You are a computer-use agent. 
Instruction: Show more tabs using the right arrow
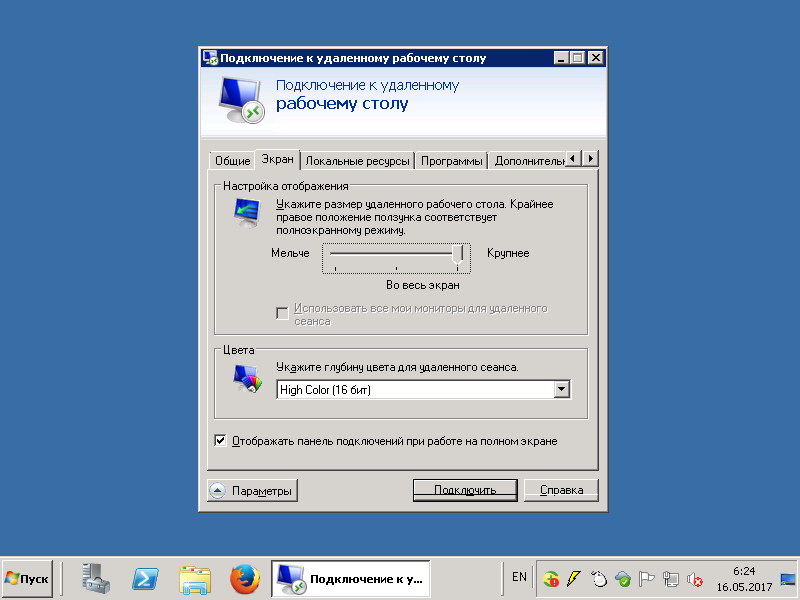click(x=591, y=159)
